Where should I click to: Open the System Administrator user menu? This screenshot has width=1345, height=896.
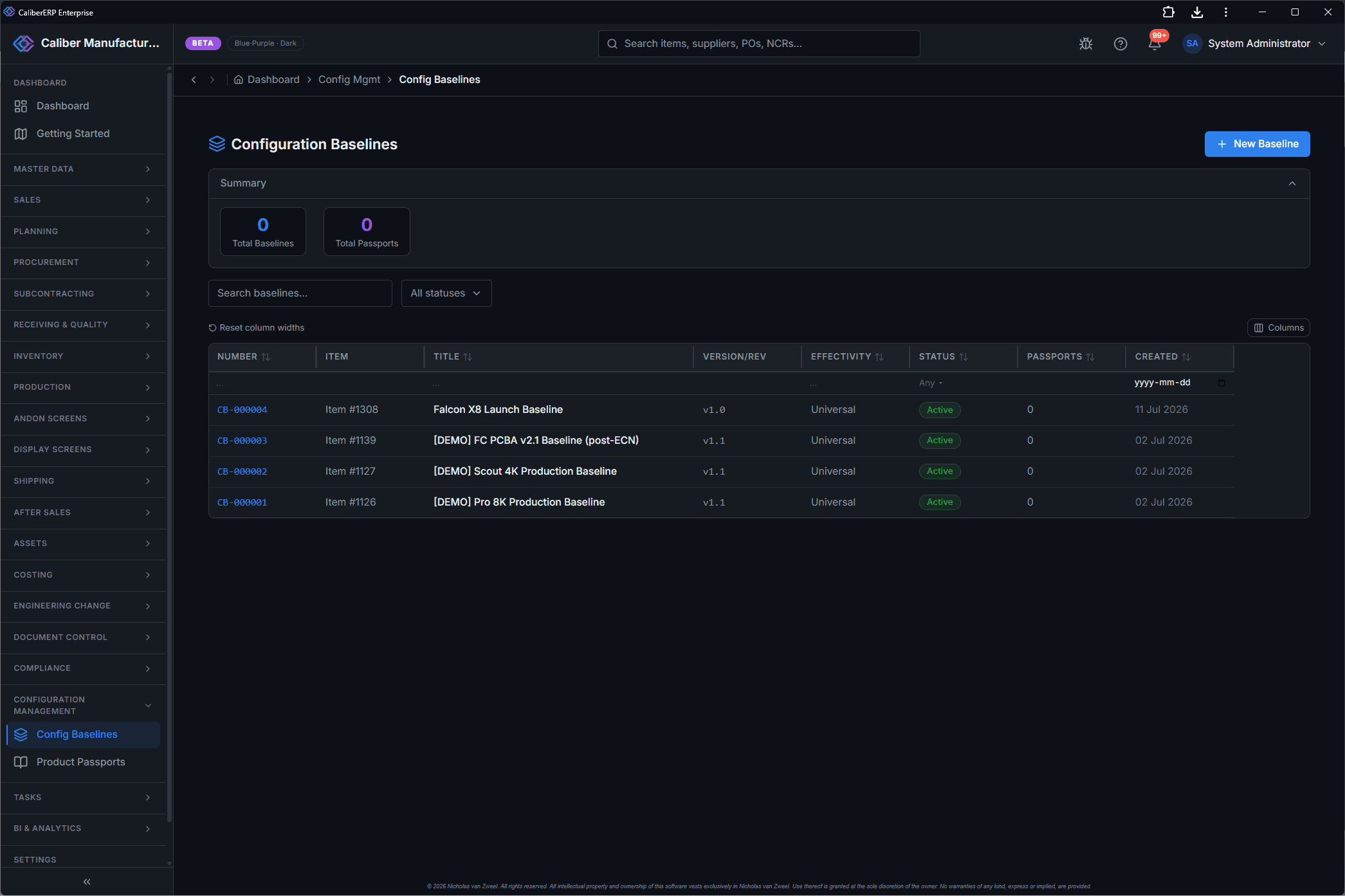pyautogui.click(x=1255, y=44)
